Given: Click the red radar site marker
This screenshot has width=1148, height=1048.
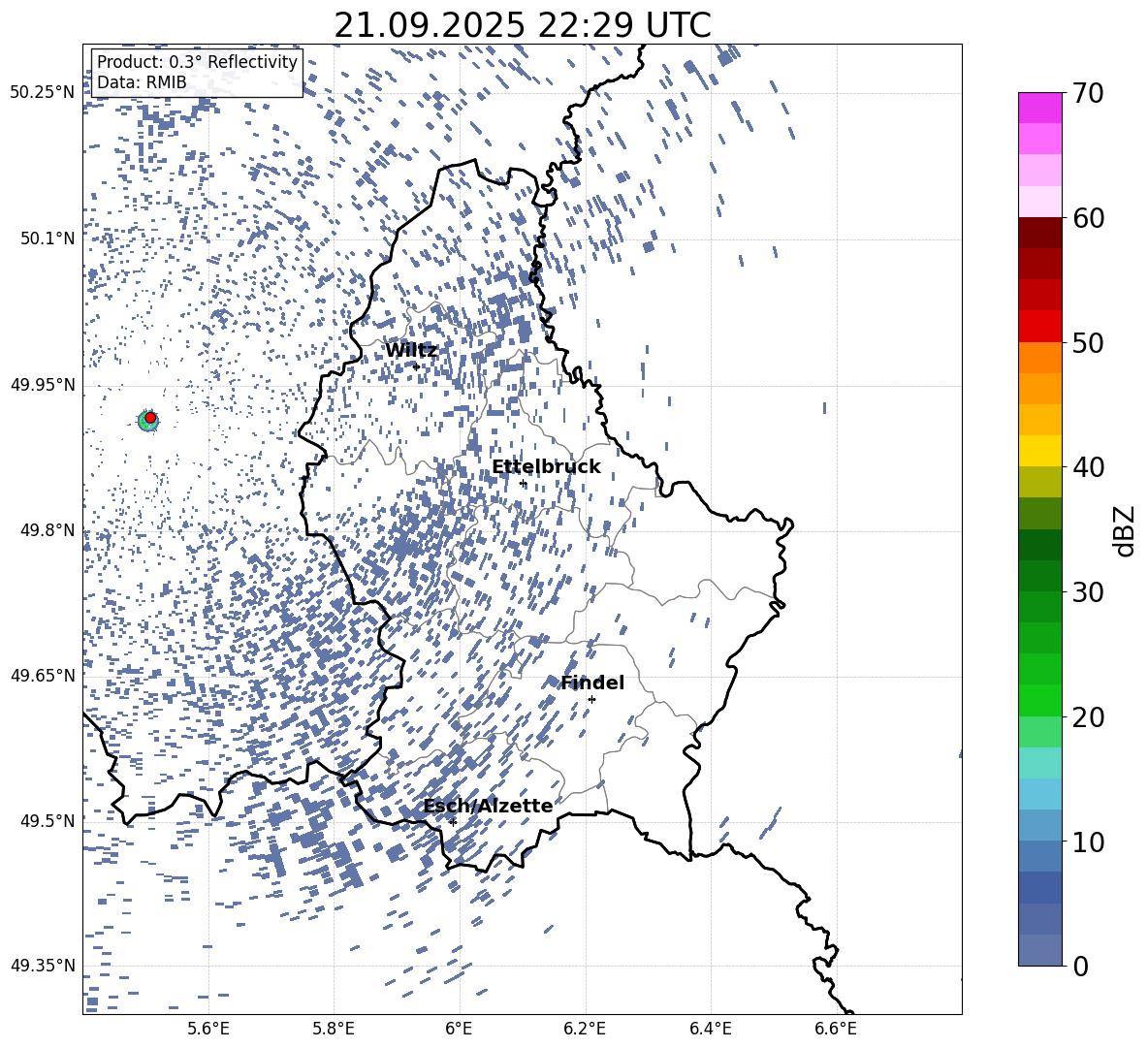Looking at the screenshot, I should [150, 418].
